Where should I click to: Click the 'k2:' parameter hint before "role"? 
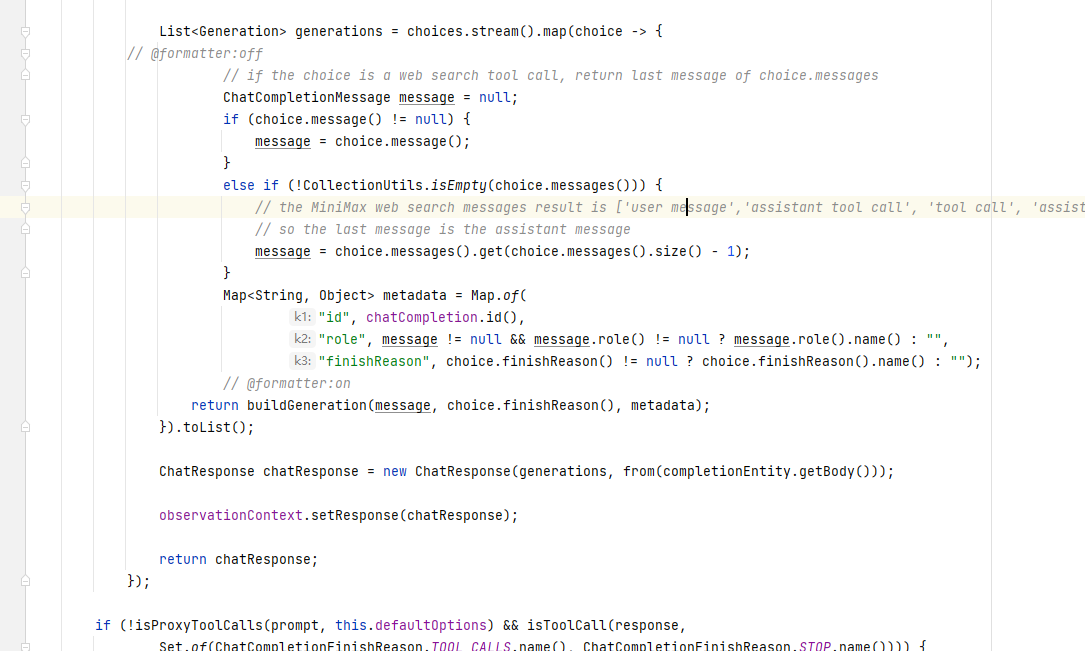click(x=302, y=339)
